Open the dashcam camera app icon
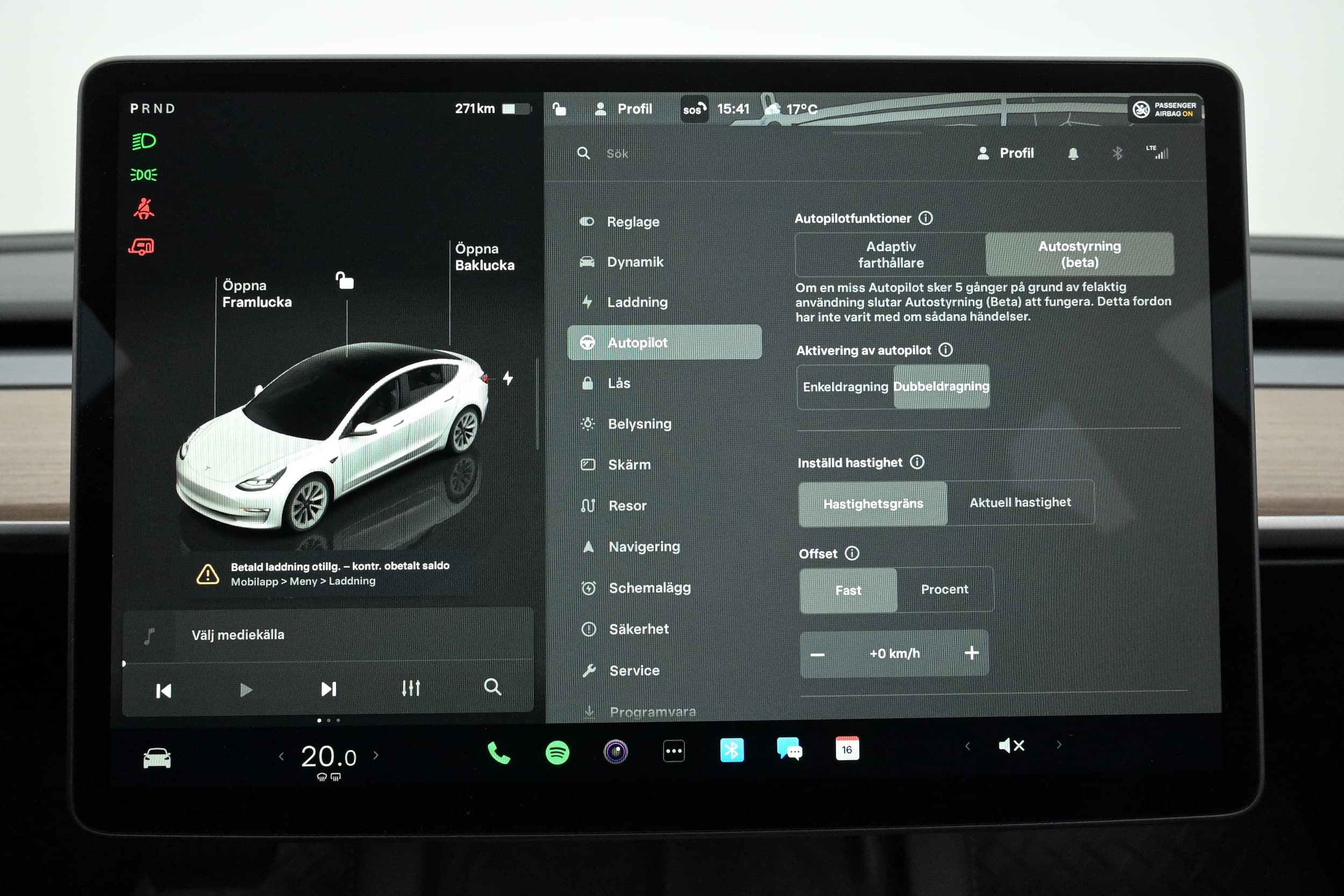The width and height of the screenshot is (1344, 896). pos(616,751)
